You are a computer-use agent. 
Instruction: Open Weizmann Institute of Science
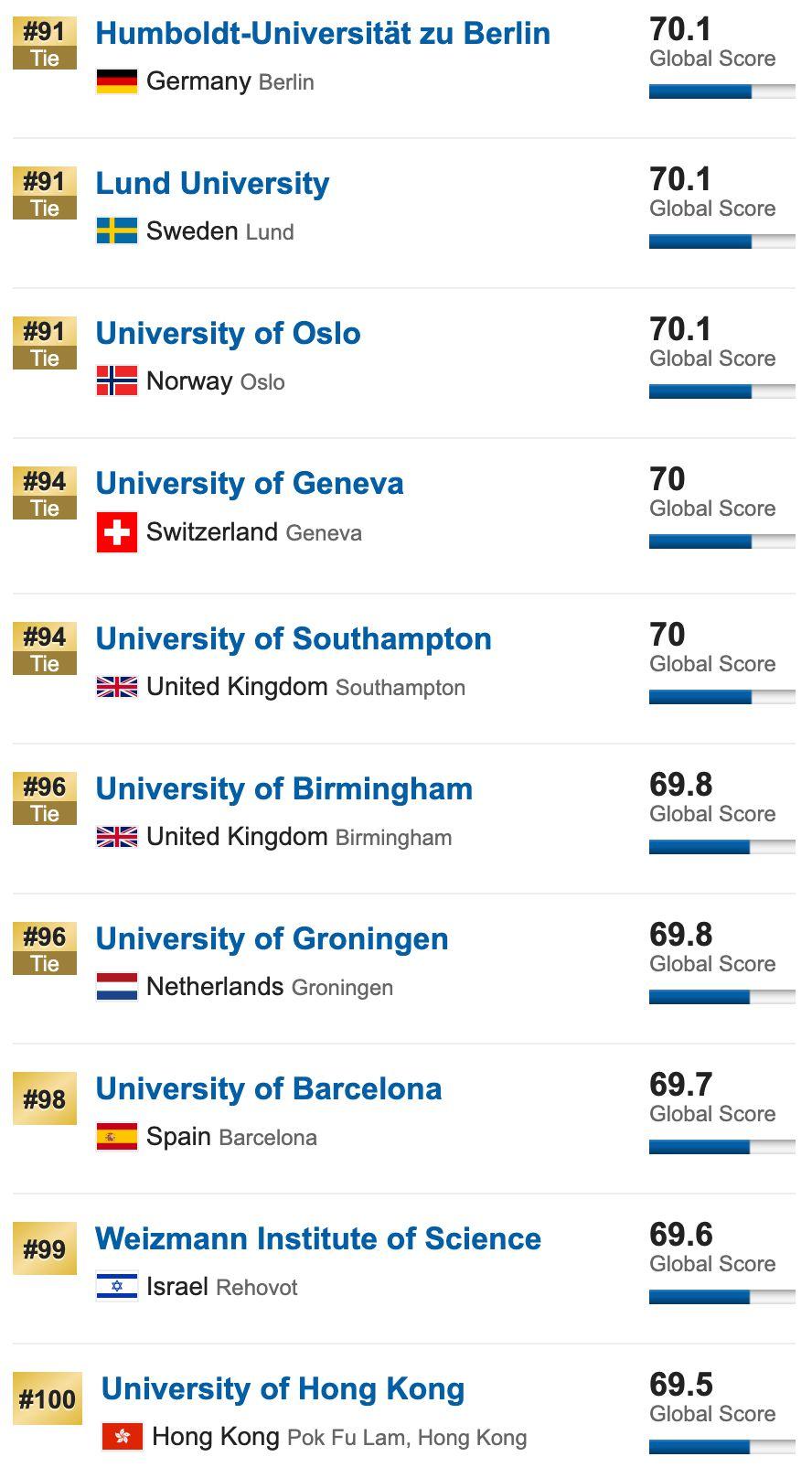coord(318,1239)
